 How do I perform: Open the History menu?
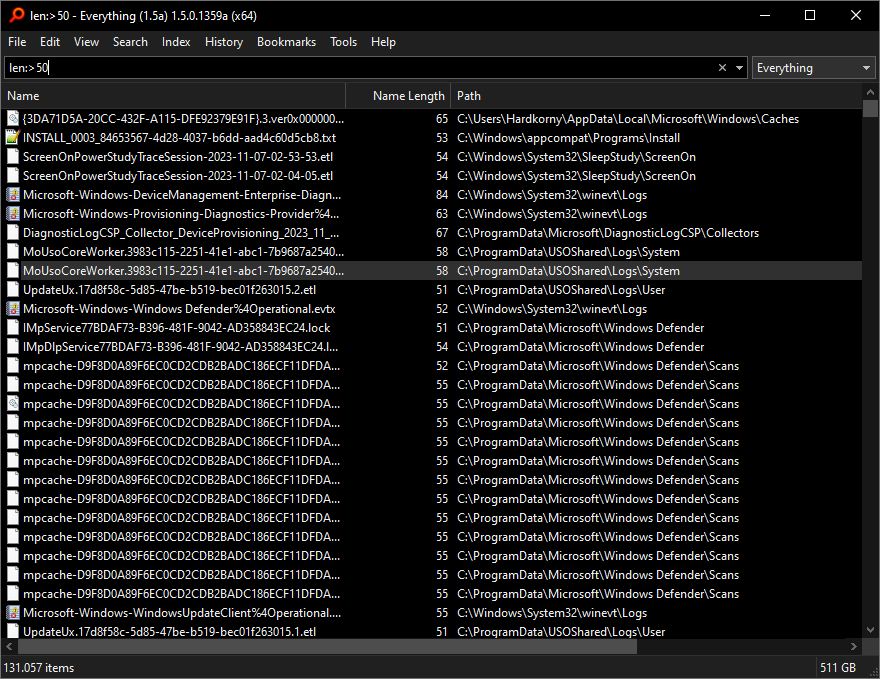[223, 42]
